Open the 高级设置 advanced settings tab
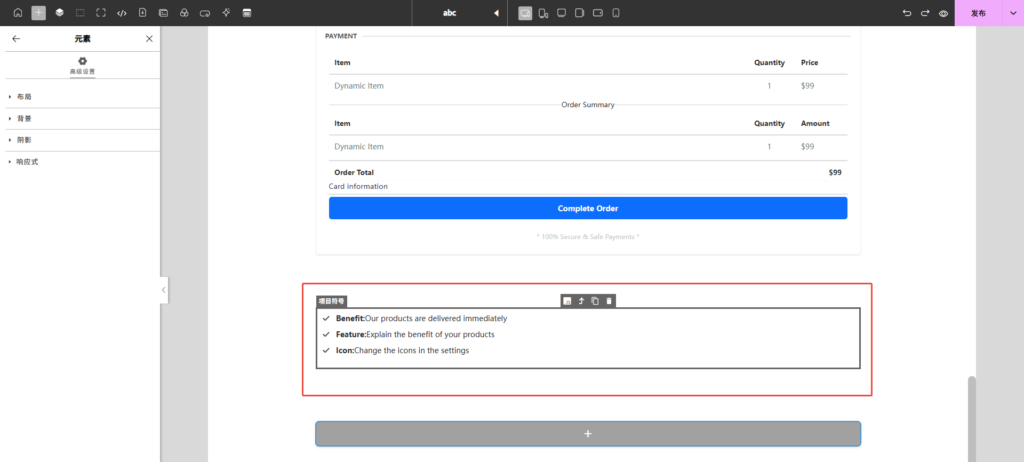 click(82, 66)
